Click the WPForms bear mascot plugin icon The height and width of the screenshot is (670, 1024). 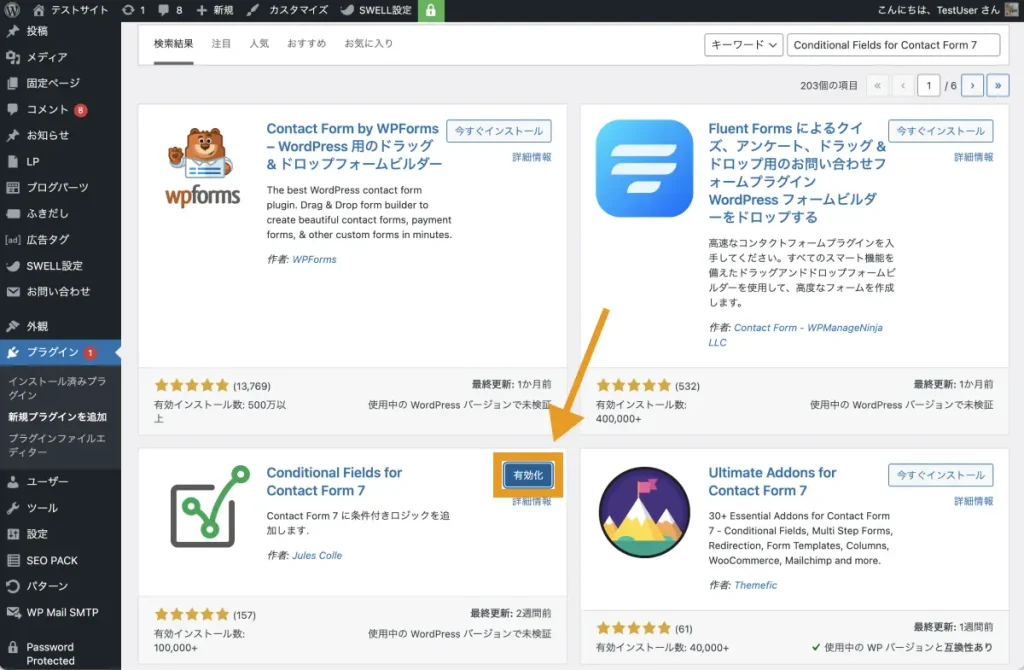pyautogui.click(x=203, y=167)
